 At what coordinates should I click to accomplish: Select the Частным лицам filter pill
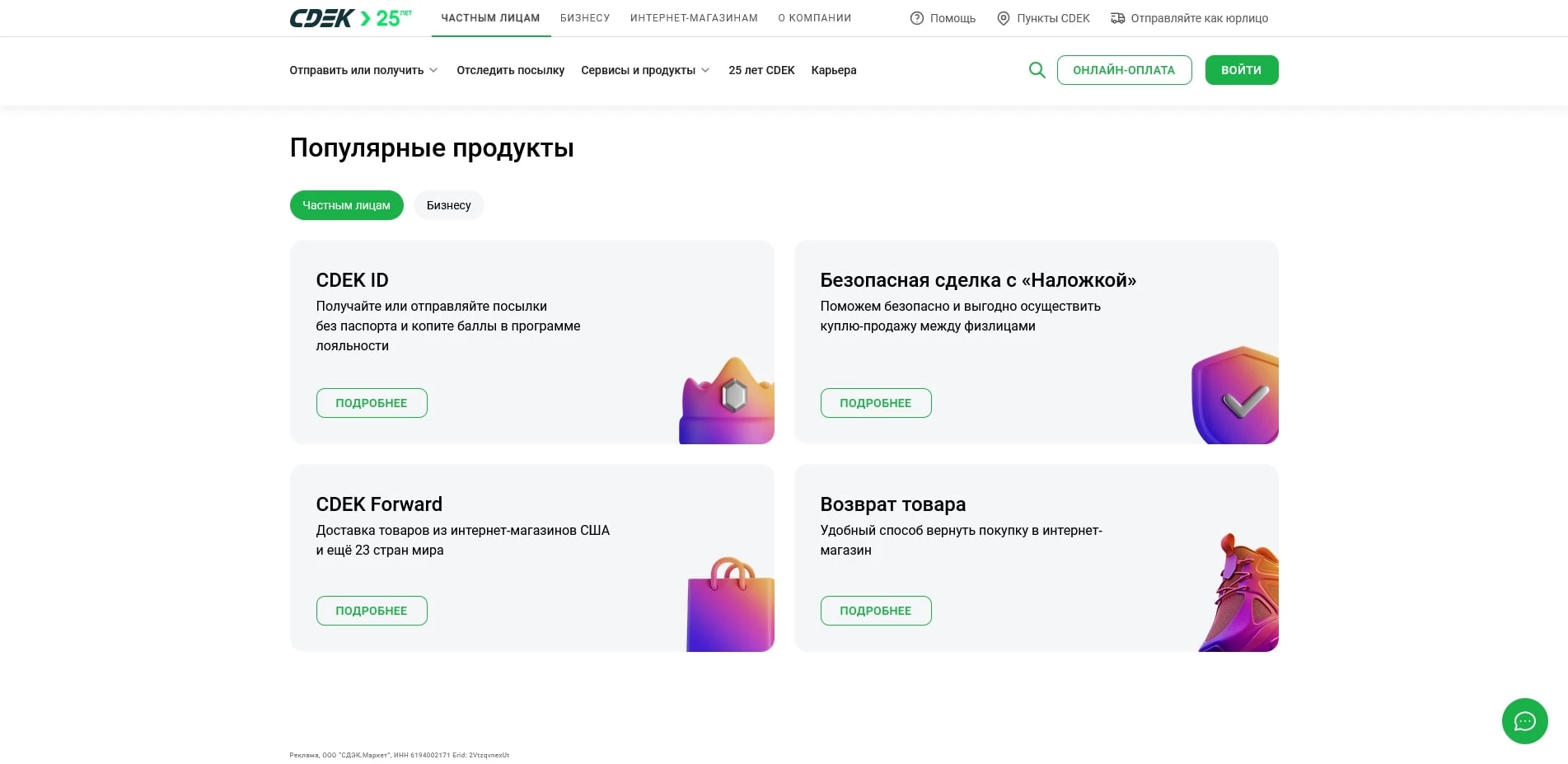[x=346, y=205]
